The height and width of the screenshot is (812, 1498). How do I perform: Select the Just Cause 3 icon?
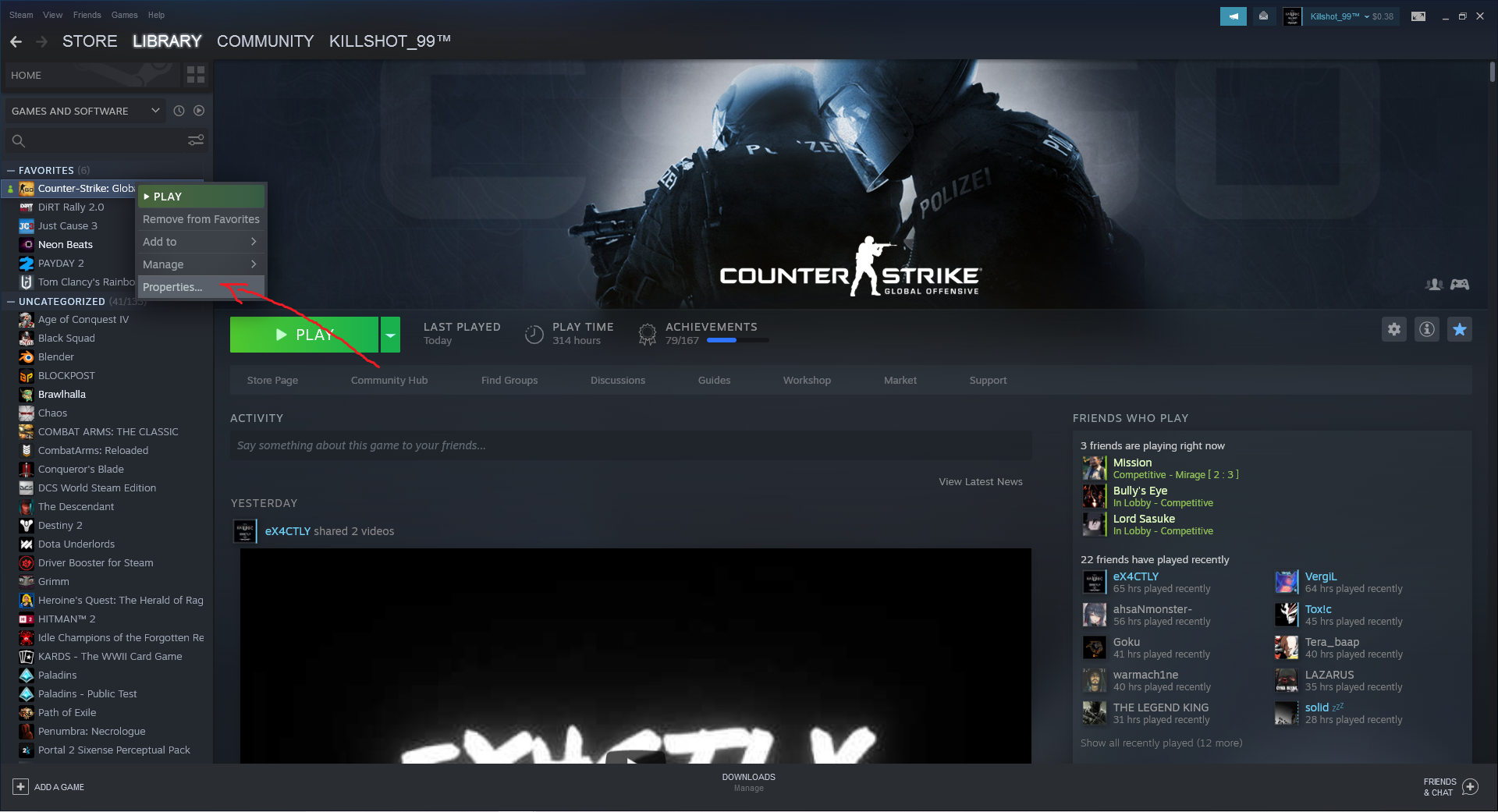27,226
